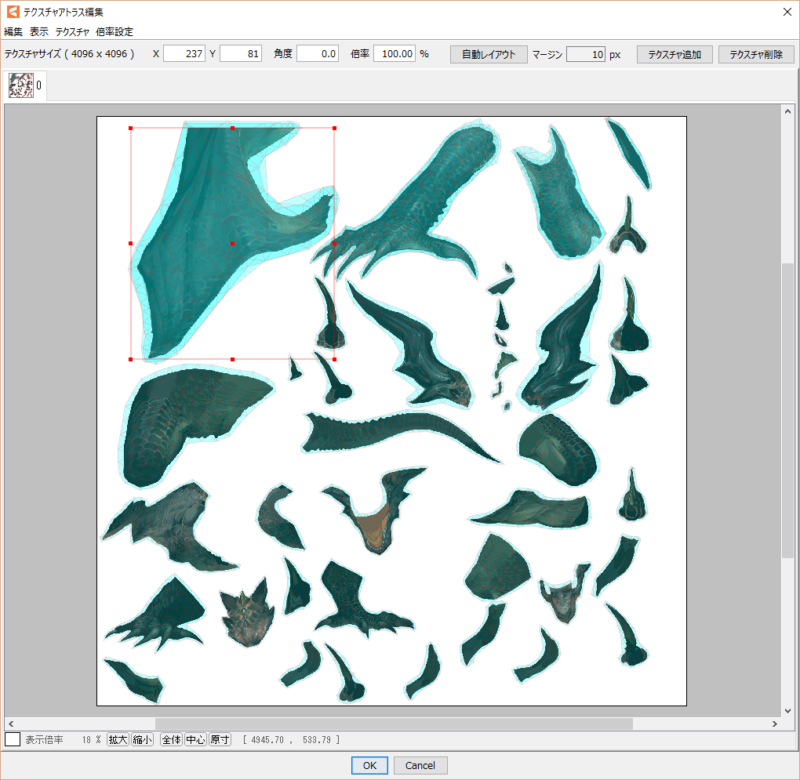Click the X position field showing 237
Screen dimensions: 800x780
pyautogui.click(x=184, y=54)
